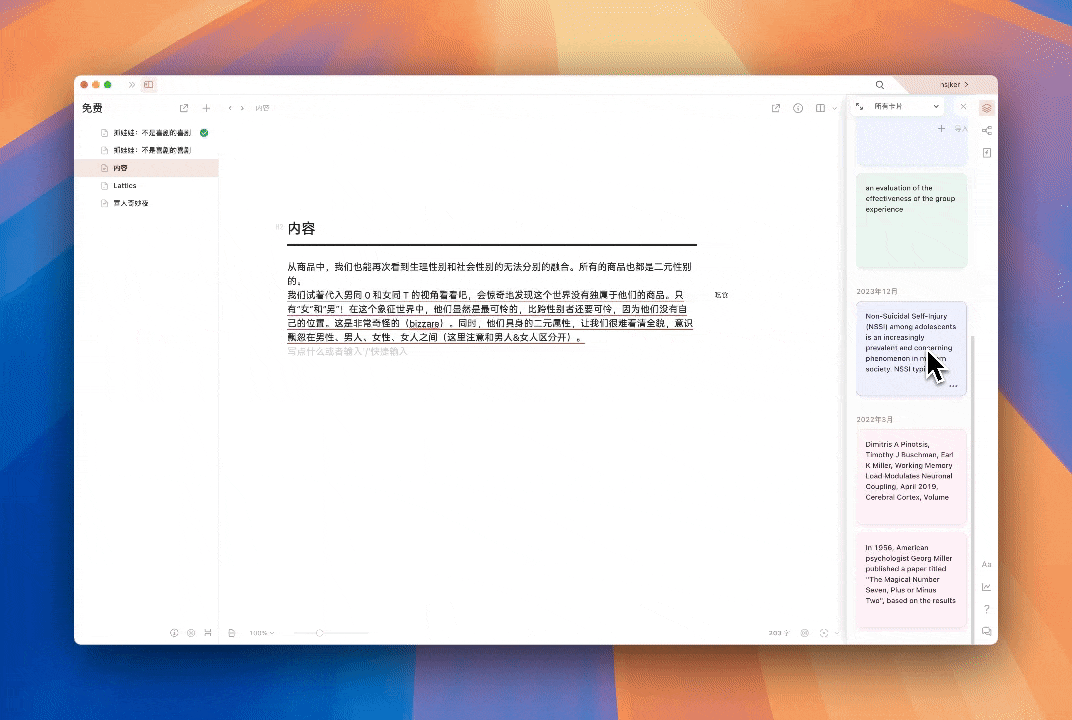Open the article info icon
The width and height of the screenshot is (1072, 720).
[798, 108]
